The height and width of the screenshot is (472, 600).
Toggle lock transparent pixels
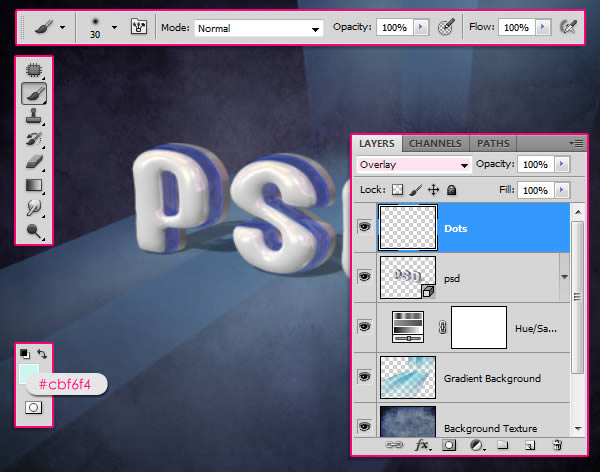pos(397,189)
